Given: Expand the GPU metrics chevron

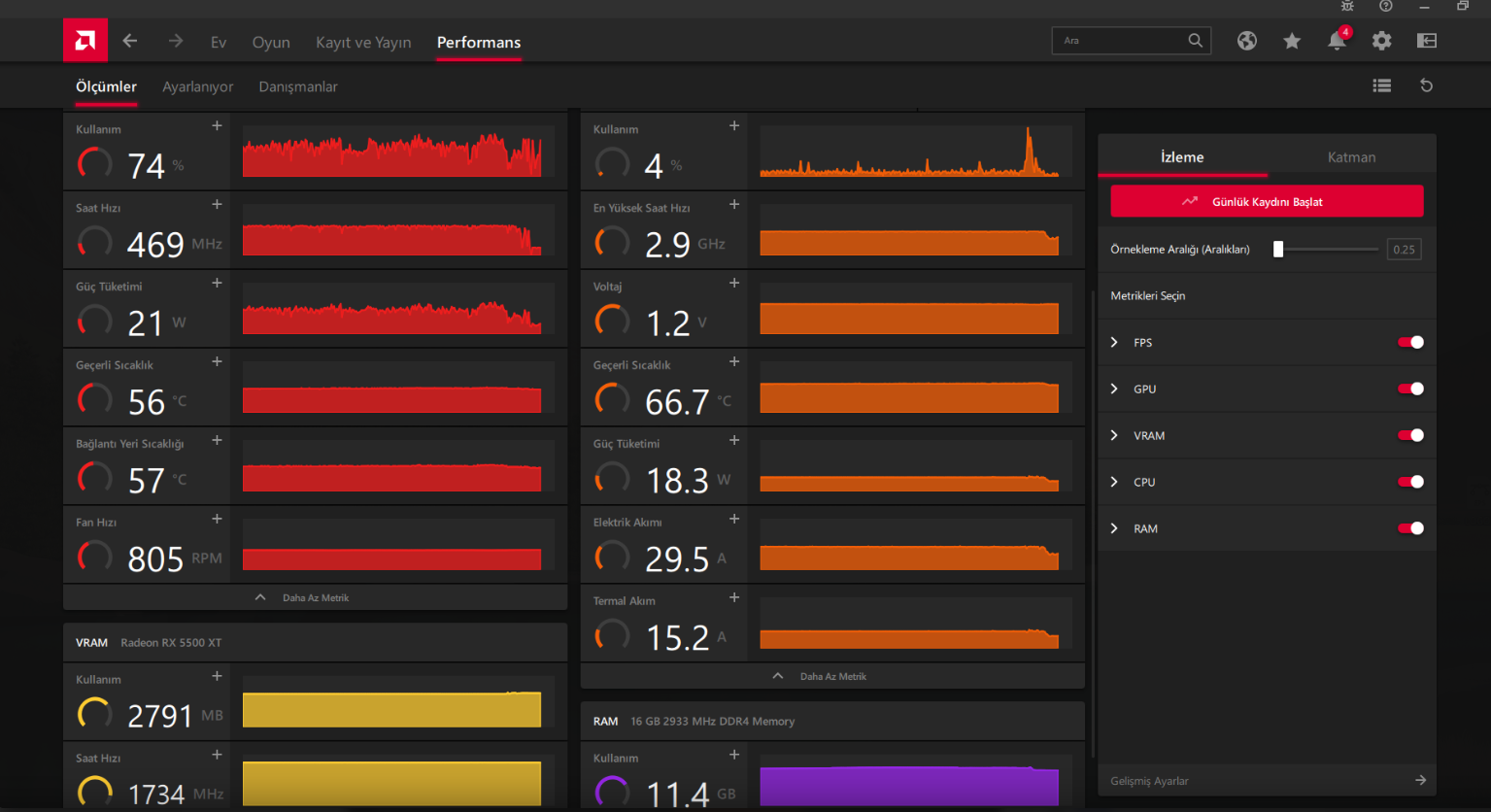Looking at the screenshot, I should tap(1114, 389).
